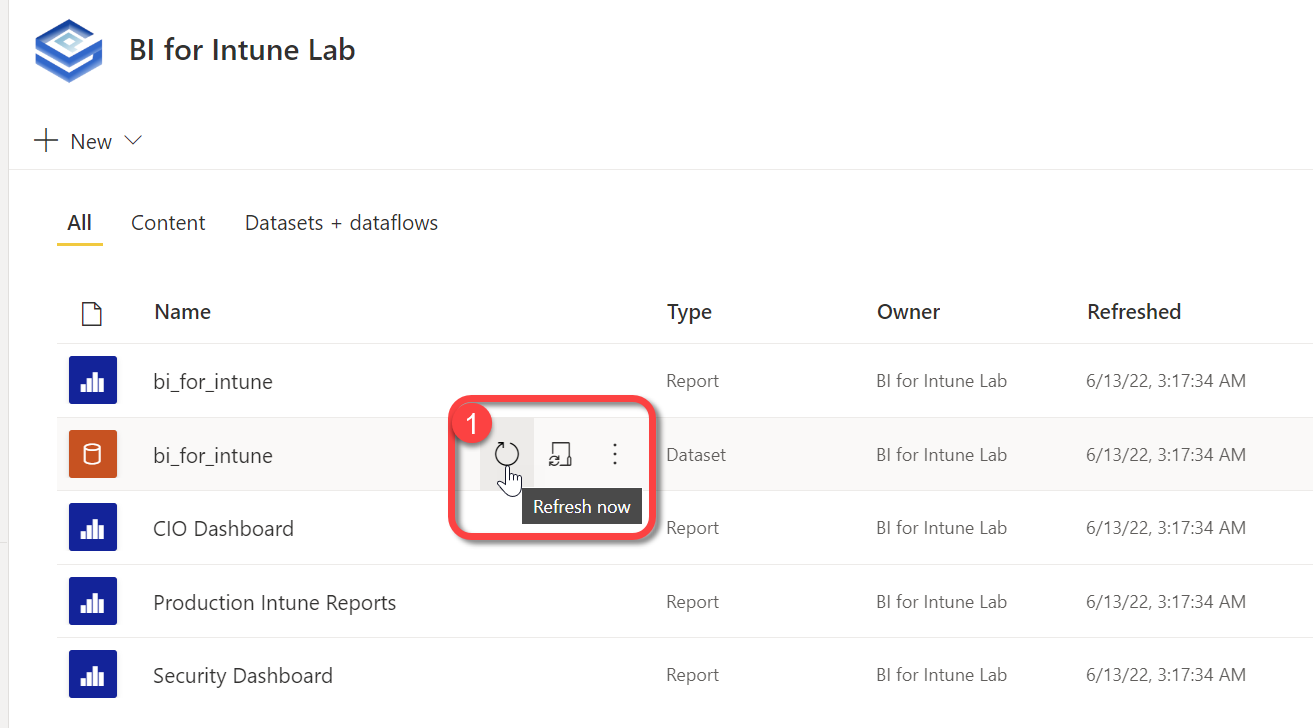This screenshot has width=1313, height=728.
Task: Open the bi_for_intune report
Action: tap(213, 381)
